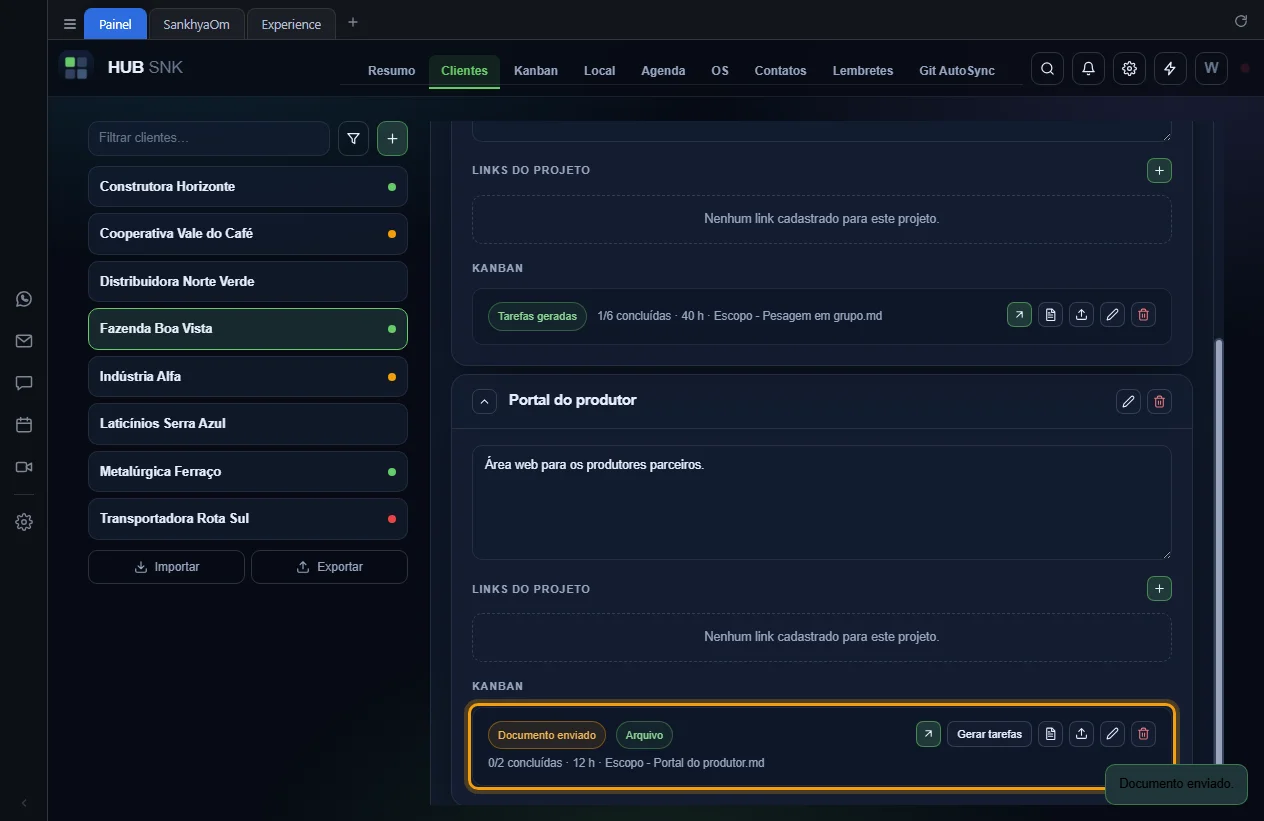Delete the Pesagem em grupo kanban row
Screen dimensions: 1264x821
pyautogui.click(x=1144, y=315)
